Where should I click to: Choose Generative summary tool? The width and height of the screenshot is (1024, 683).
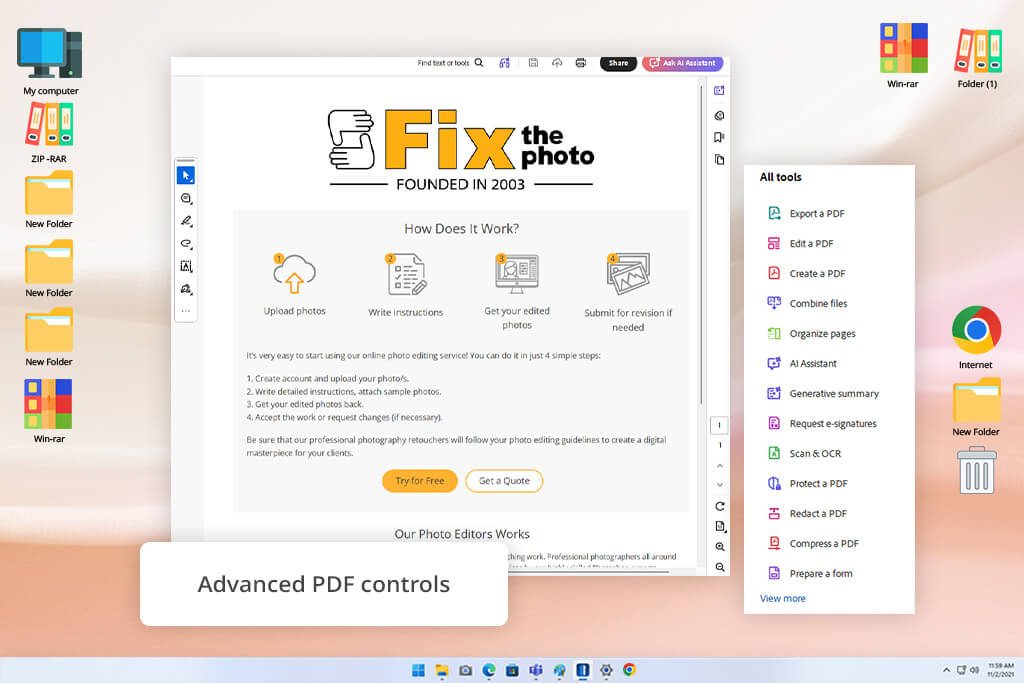(x=823, y=394)
